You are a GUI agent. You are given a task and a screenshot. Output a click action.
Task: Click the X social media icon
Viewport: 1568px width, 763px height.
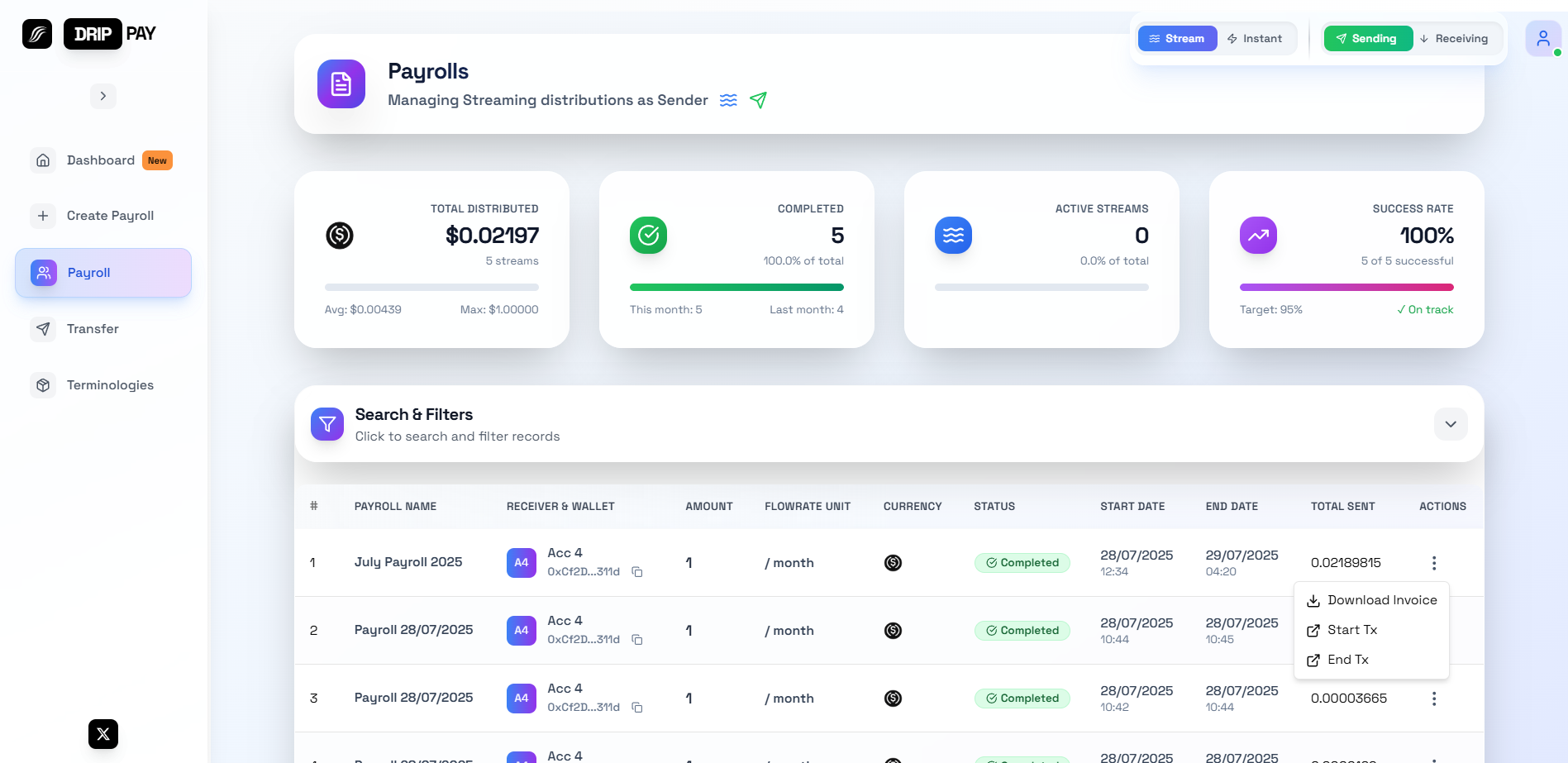(103, 734)
